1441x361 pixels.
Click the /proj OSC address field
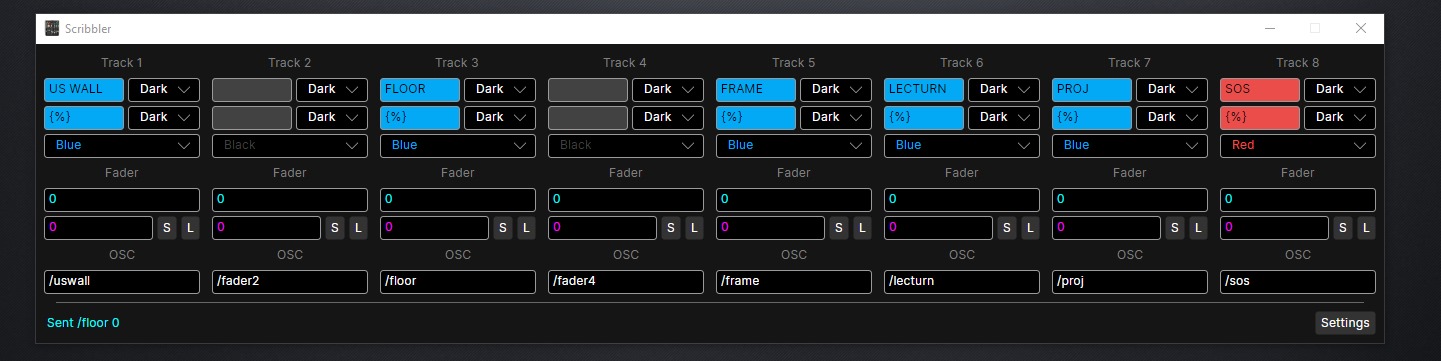tap(1130, 281)
